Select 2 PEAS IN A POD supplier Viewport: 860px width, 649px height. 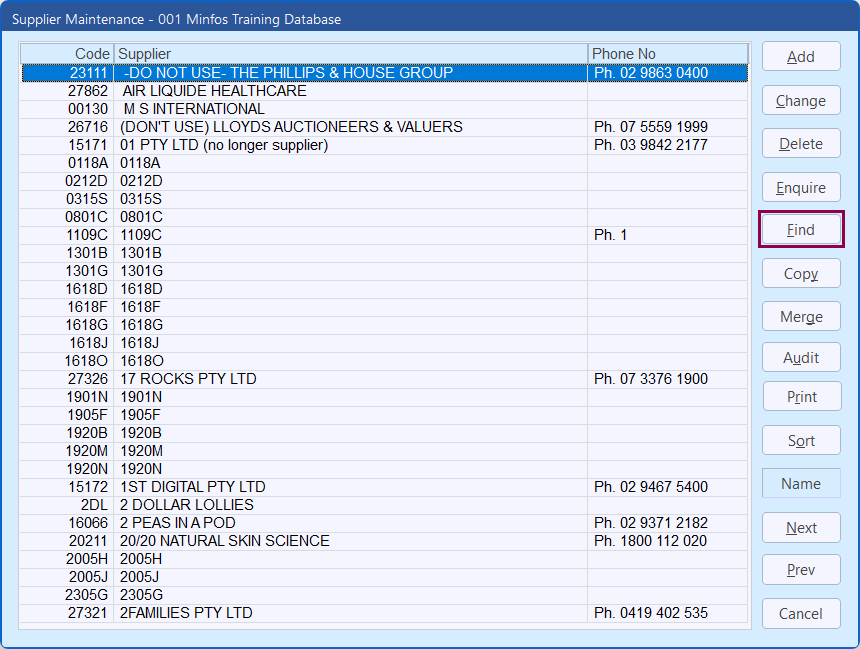(384, 523)
